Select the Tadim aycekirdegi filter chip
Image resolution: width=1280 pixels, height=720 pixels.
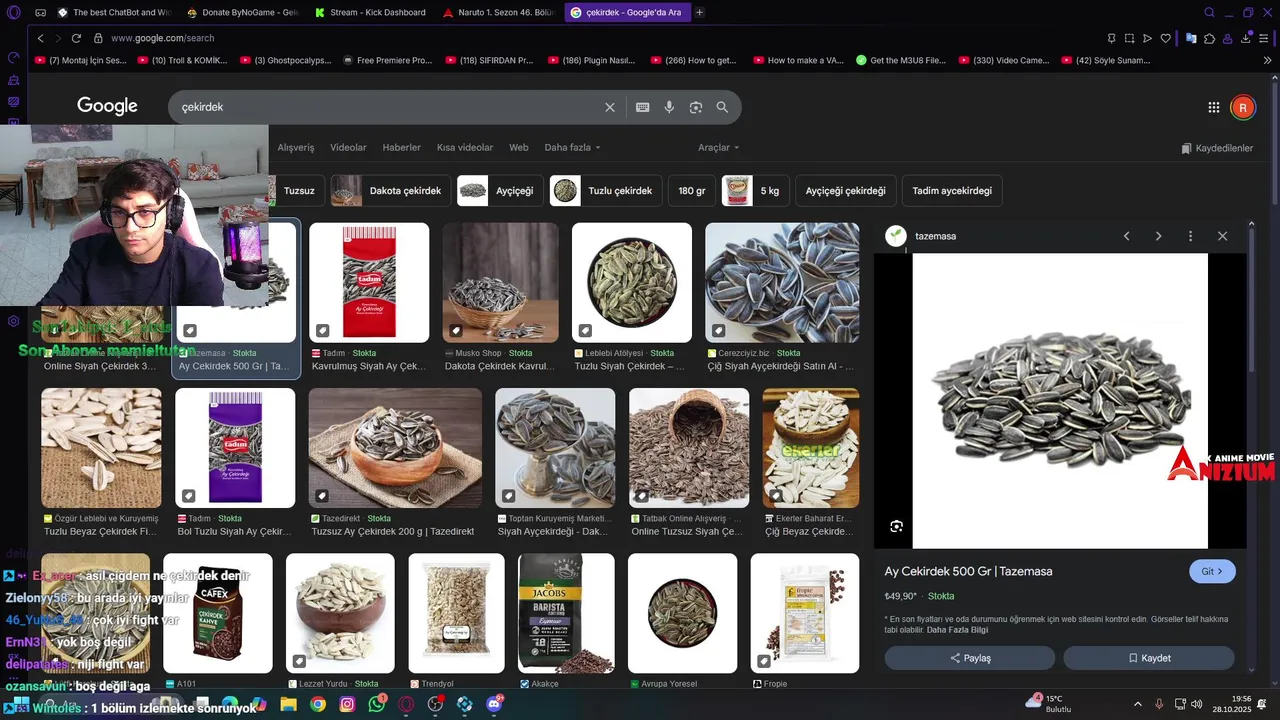pyautogui.click(x=952, y=191)
